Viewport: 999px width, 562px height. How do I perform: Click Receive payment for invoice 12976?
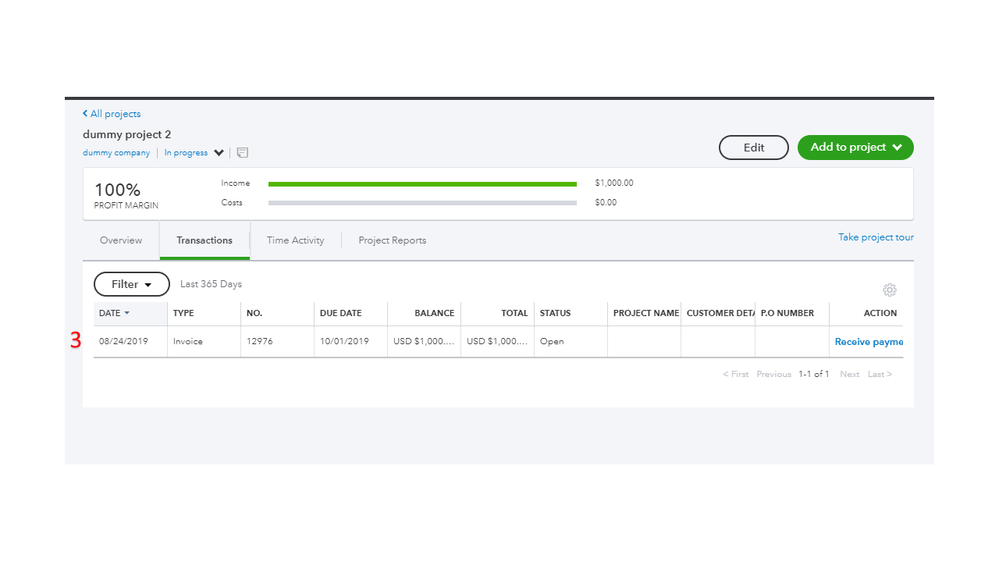pos(868,342)
